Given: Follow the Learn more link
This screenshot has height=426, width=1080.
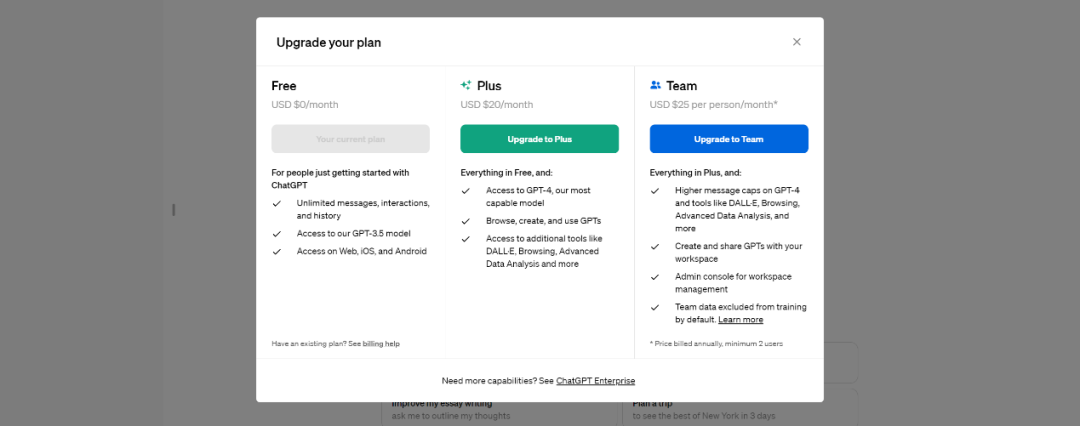Looking at the screenshot, I should 740,320.
